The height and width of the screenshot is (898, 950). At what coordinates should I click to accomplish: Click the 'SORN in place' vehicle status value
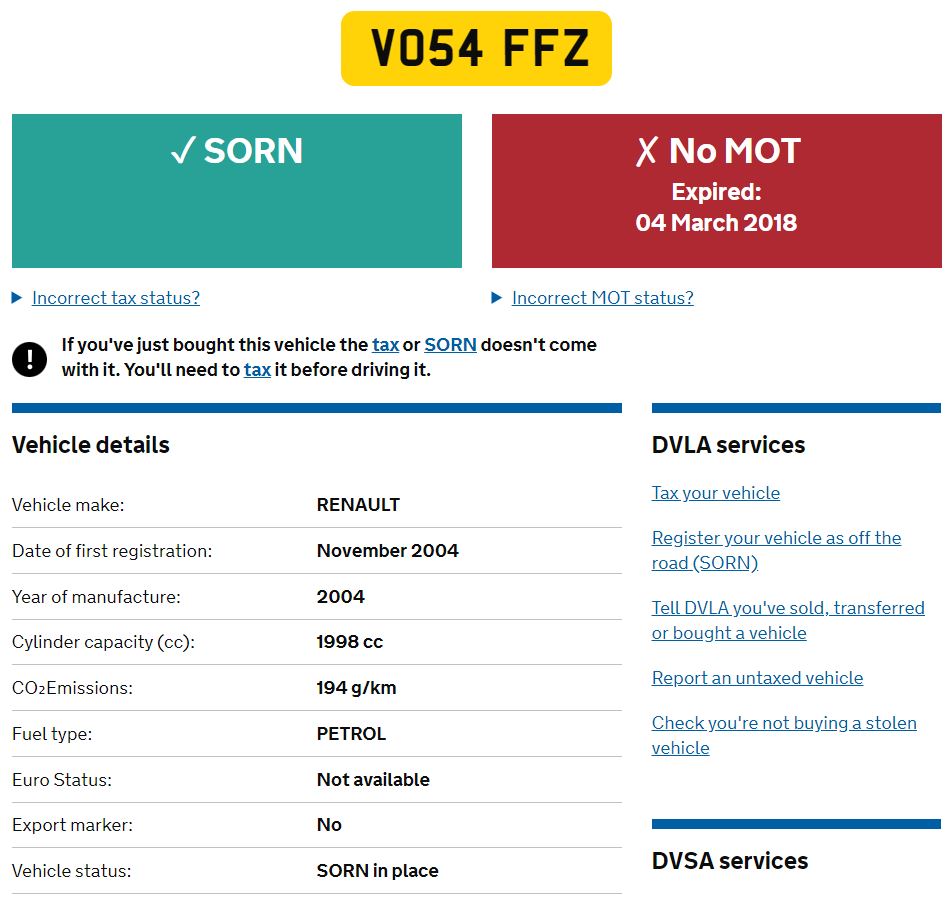click(x=377, y=871)
